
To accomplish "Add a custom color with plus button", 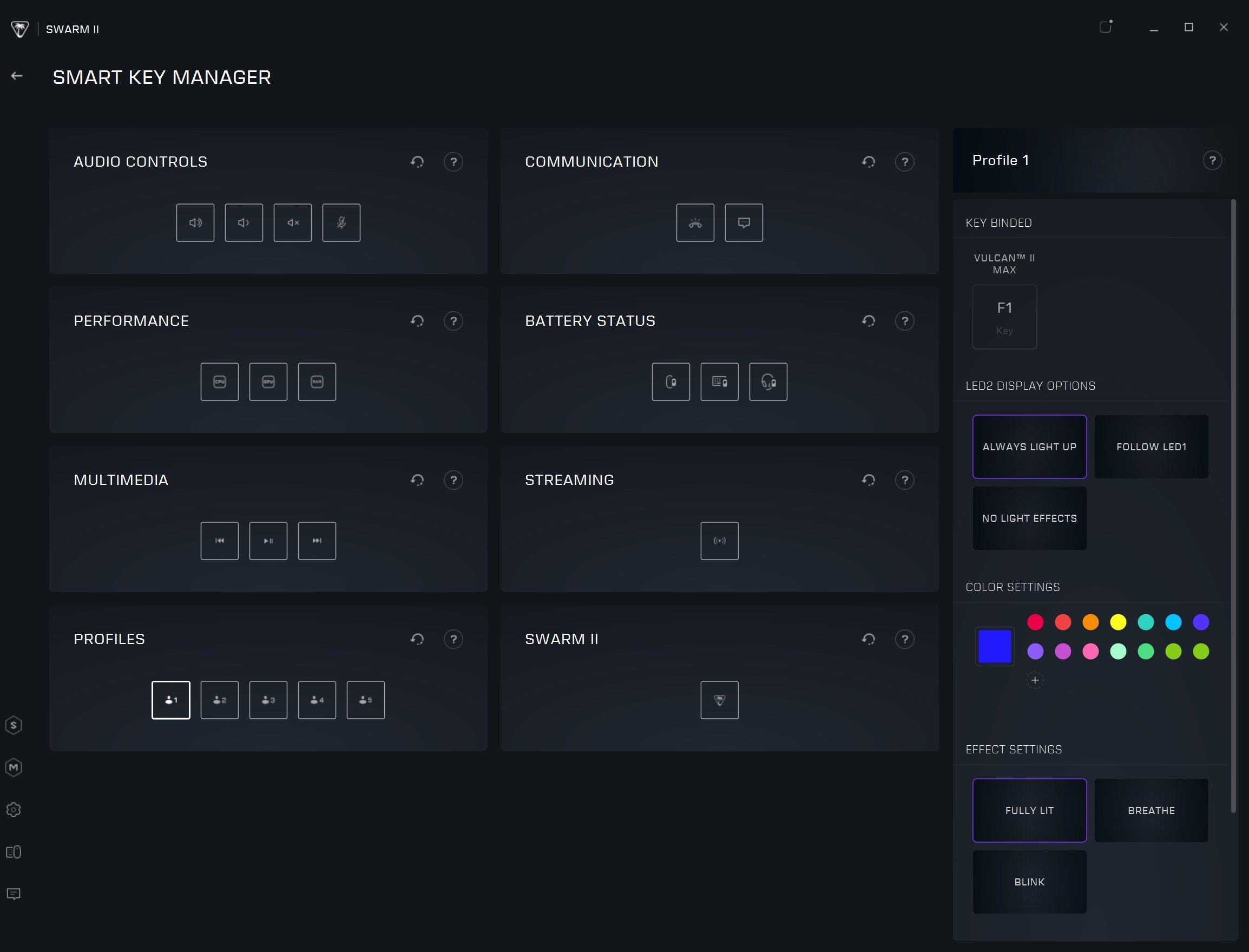I will pyautogui.click(x=1035, y=680).
